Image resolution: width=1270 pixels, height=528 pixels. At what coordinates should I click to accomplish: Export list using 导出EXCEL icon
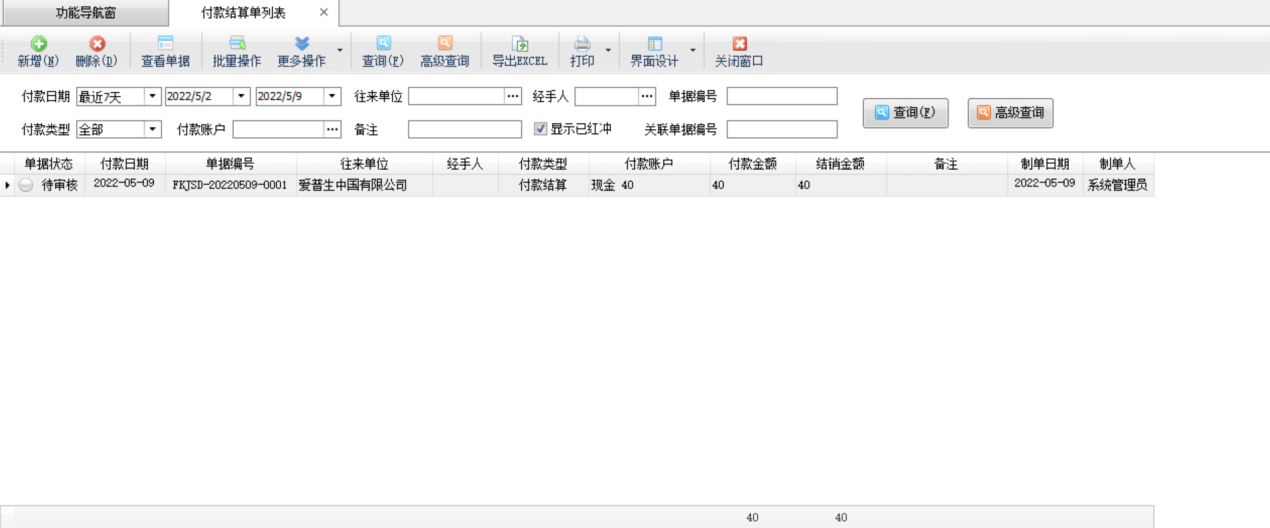coord(520,45)
